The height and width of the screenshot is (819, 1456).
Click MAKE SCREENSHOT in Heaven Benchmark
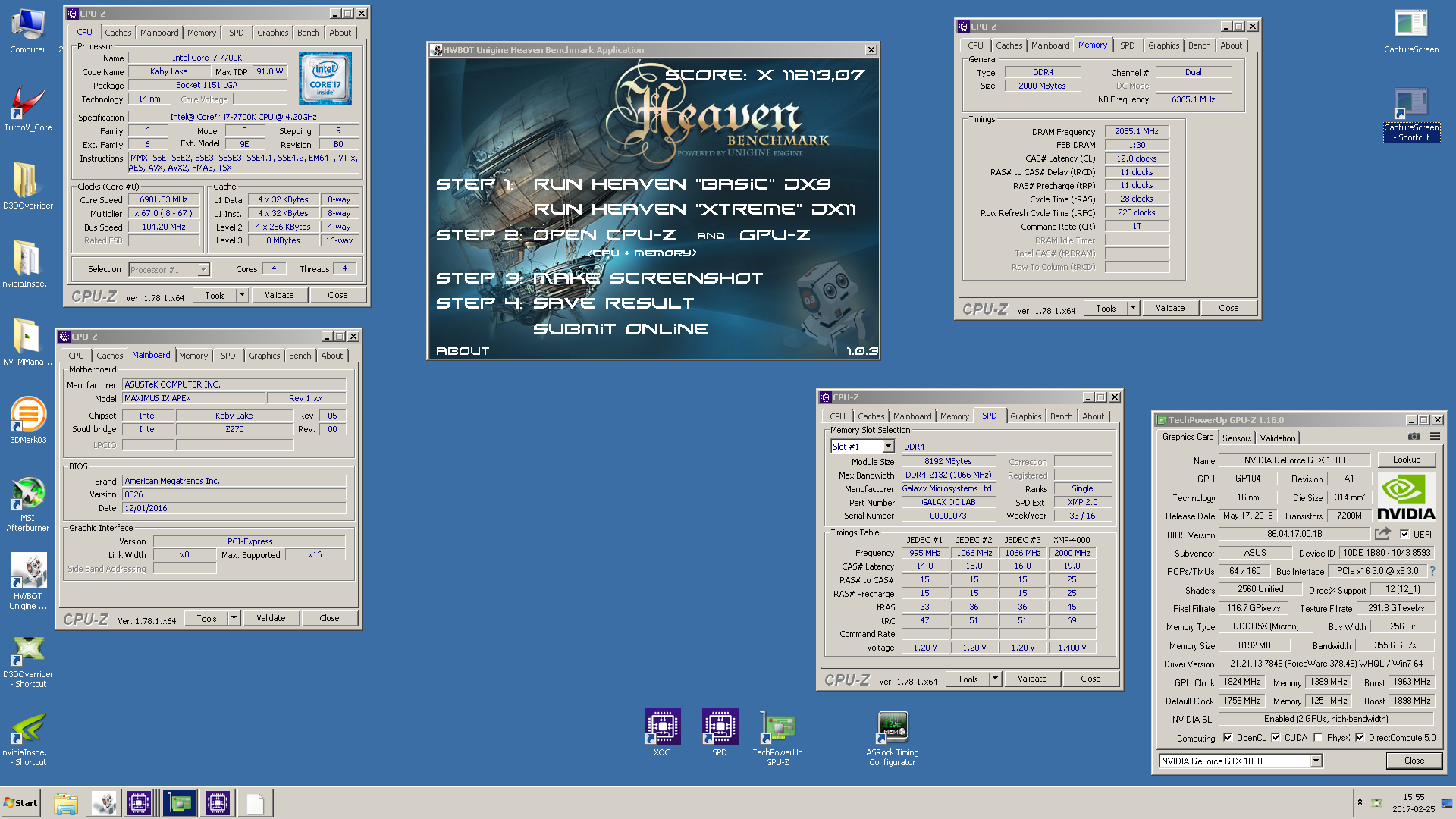[648, 278]
